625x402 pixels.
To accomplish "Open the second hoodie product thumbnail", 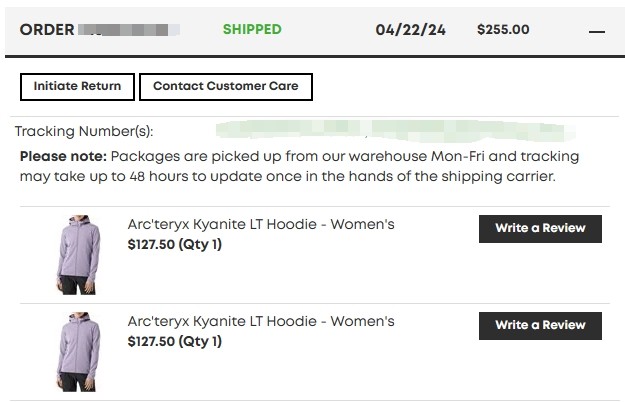I will click(x=74, y=351).
